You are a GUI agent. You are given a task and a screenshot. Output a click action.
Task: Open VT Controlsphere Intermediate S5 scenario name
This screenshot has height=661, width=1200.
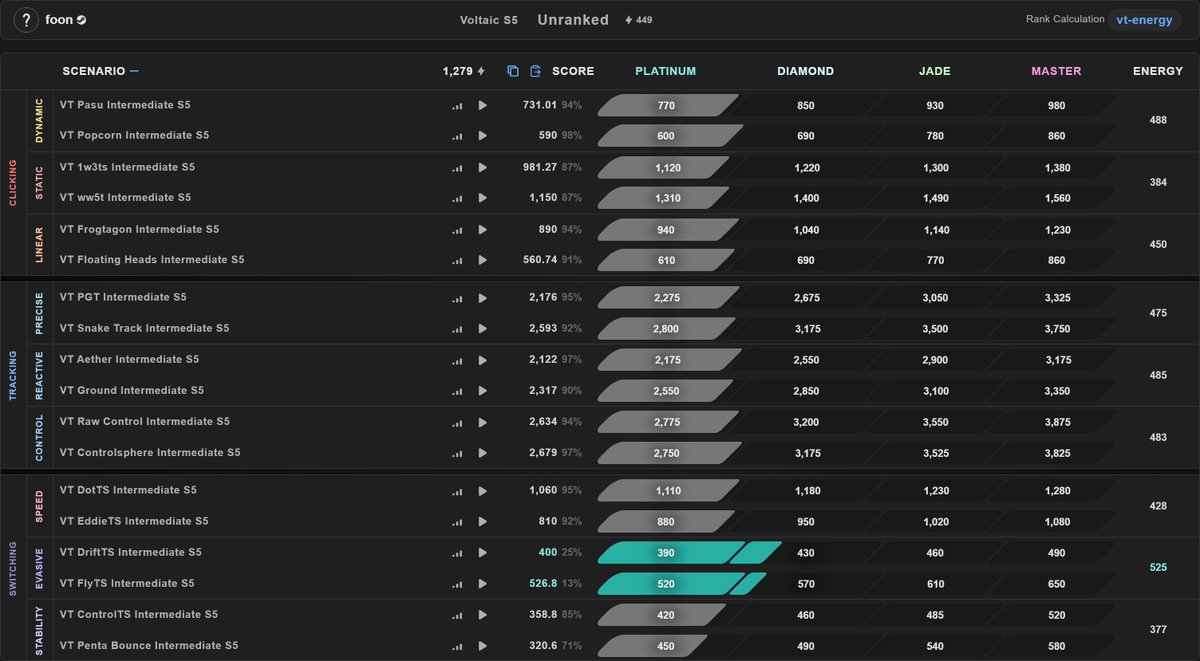point(150,452)
